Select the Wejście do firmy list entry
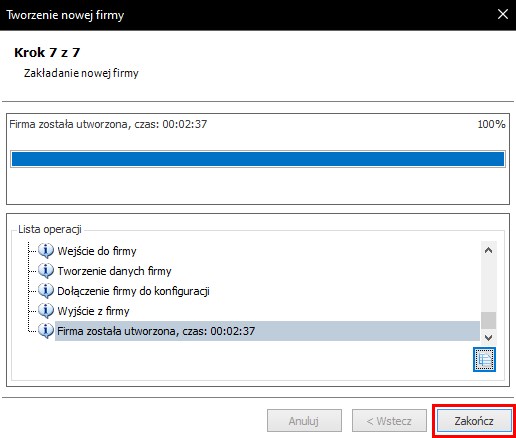This screenshot has height=438, width=516. (x=97, y=251)
